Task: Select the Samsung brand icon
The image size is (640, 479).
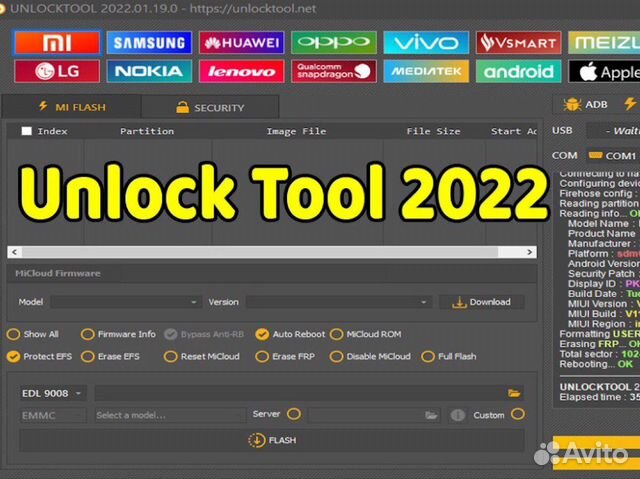Action: [148, 42]
